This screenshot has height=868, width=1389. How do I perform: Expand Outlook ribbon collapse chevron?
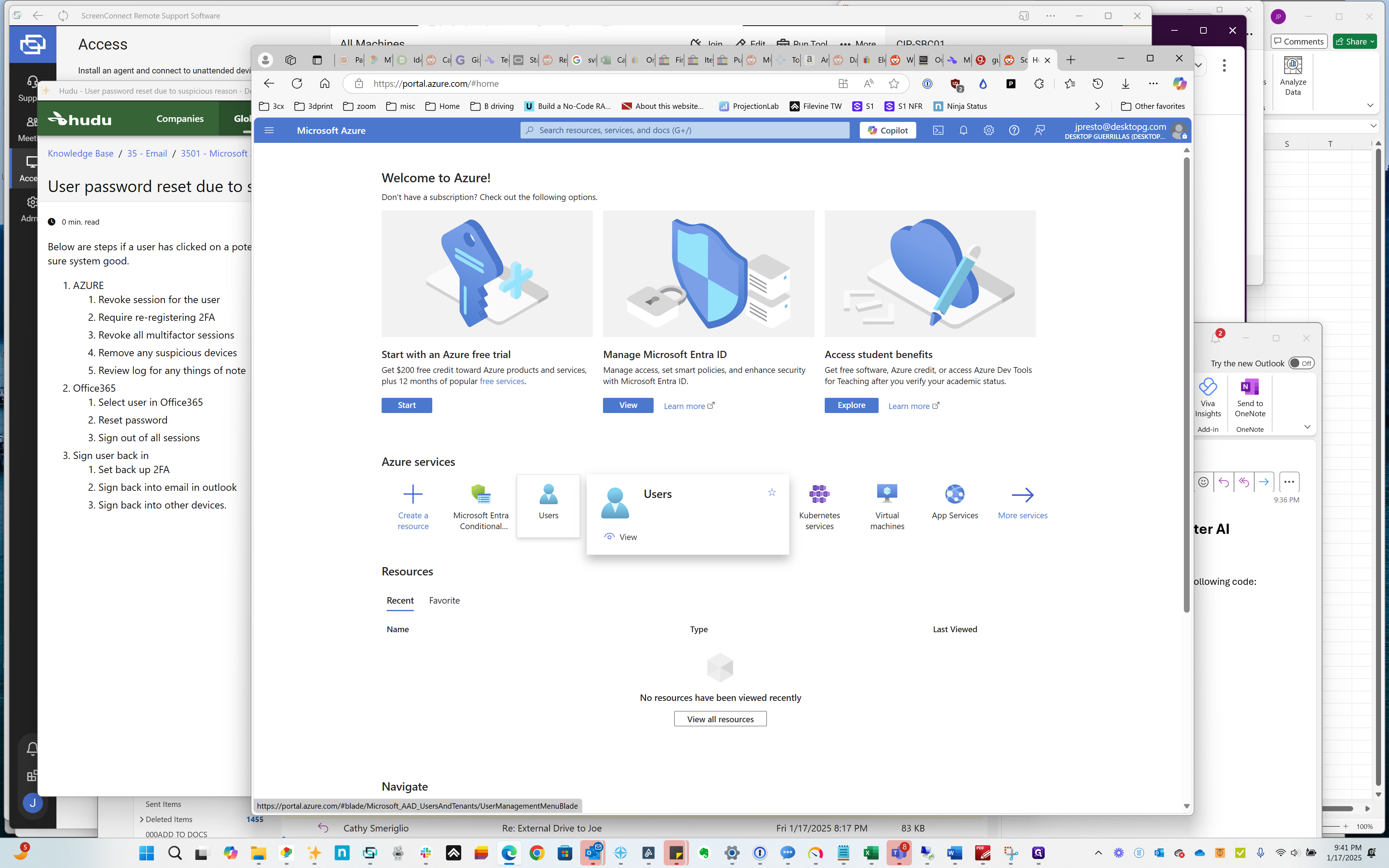pyautogui.click(x=1307, y=427)
